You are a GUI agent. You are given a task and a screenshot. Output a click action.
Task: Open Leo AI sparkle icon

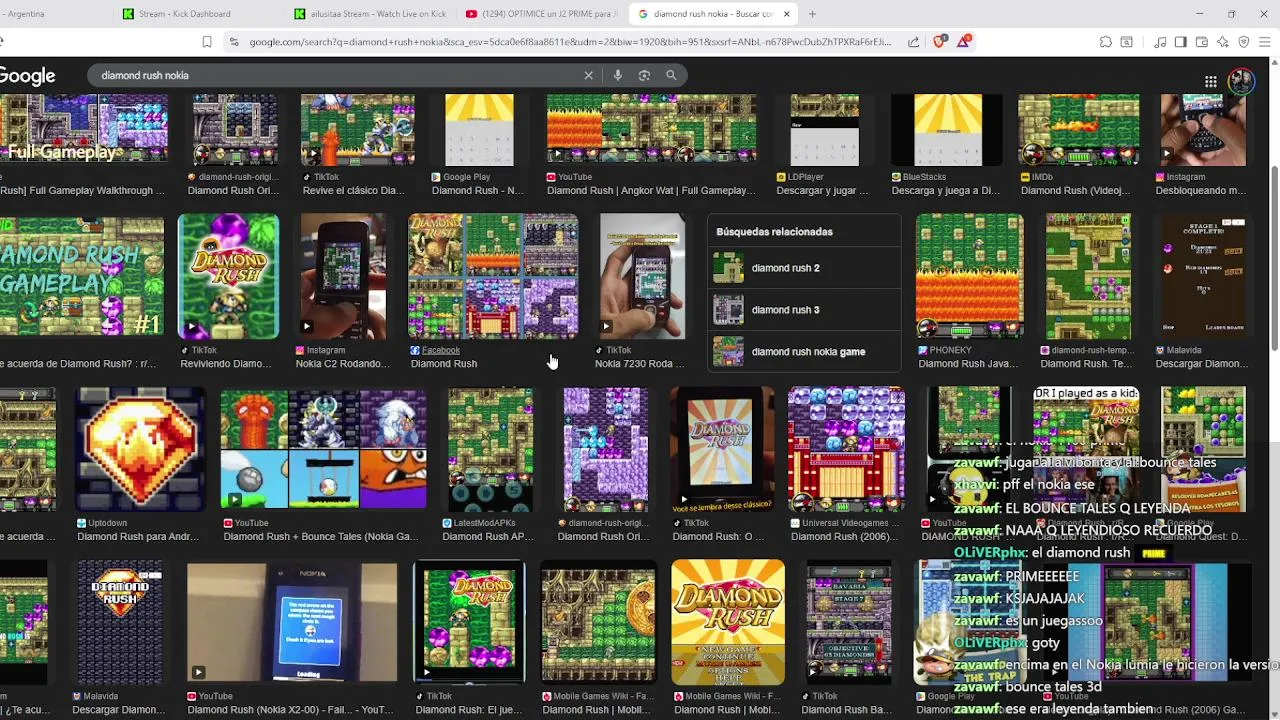1222,42
